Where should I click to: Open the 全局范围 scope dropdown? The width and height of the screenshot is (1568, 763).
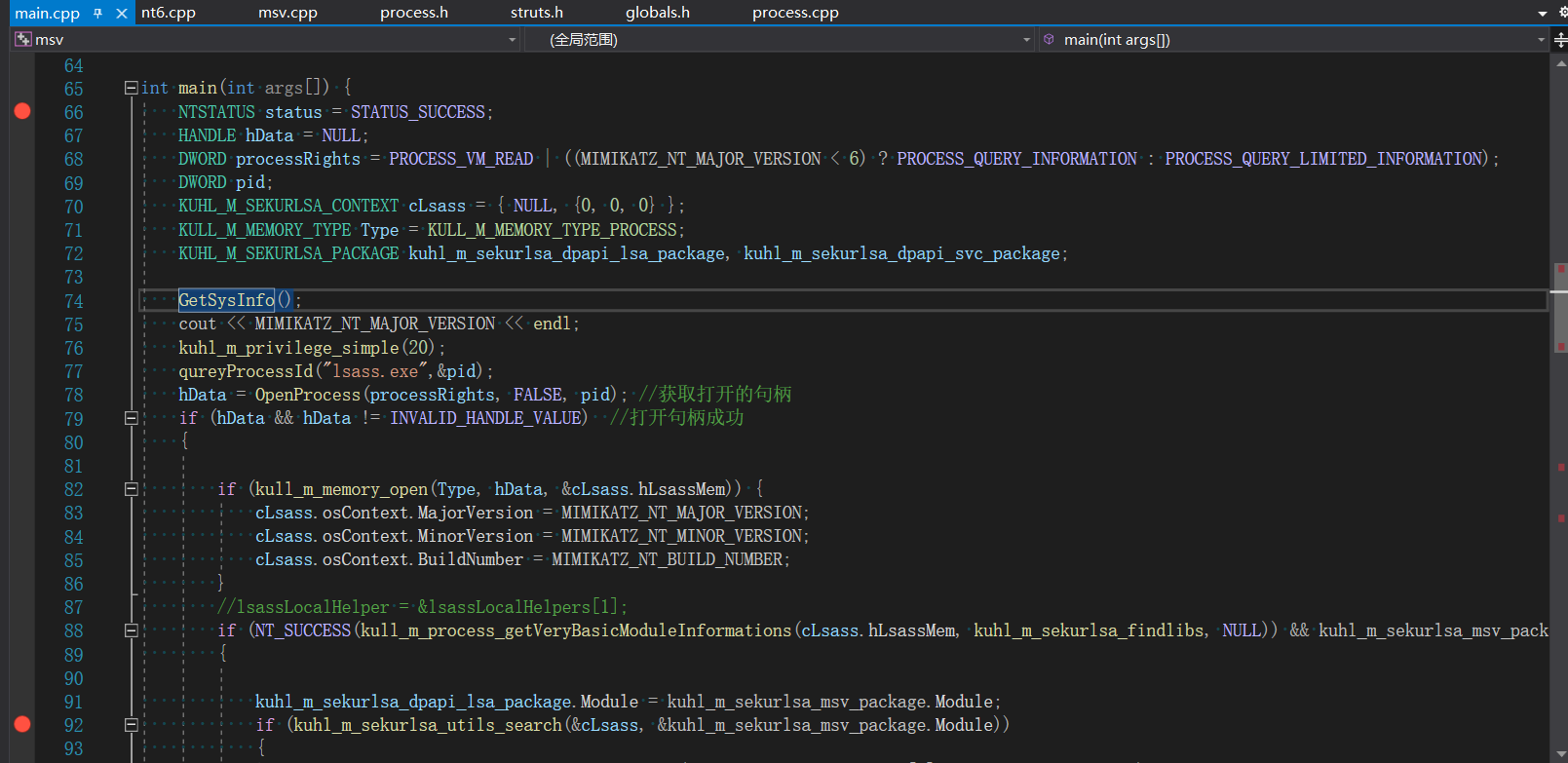[1026, 40]
